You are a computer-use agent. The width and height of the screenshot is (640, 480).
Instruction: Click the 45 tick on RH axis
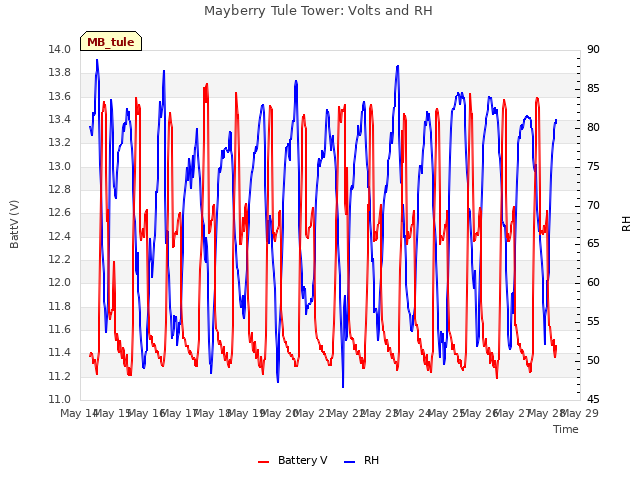click(593, 399)
